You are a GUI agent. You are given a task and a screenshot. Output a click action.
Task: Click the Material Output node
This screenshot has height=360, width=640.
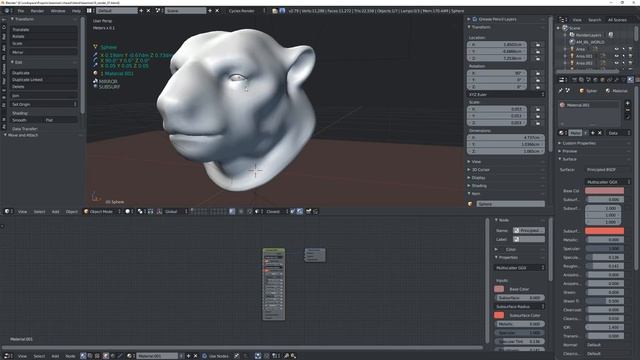point(315,255)
